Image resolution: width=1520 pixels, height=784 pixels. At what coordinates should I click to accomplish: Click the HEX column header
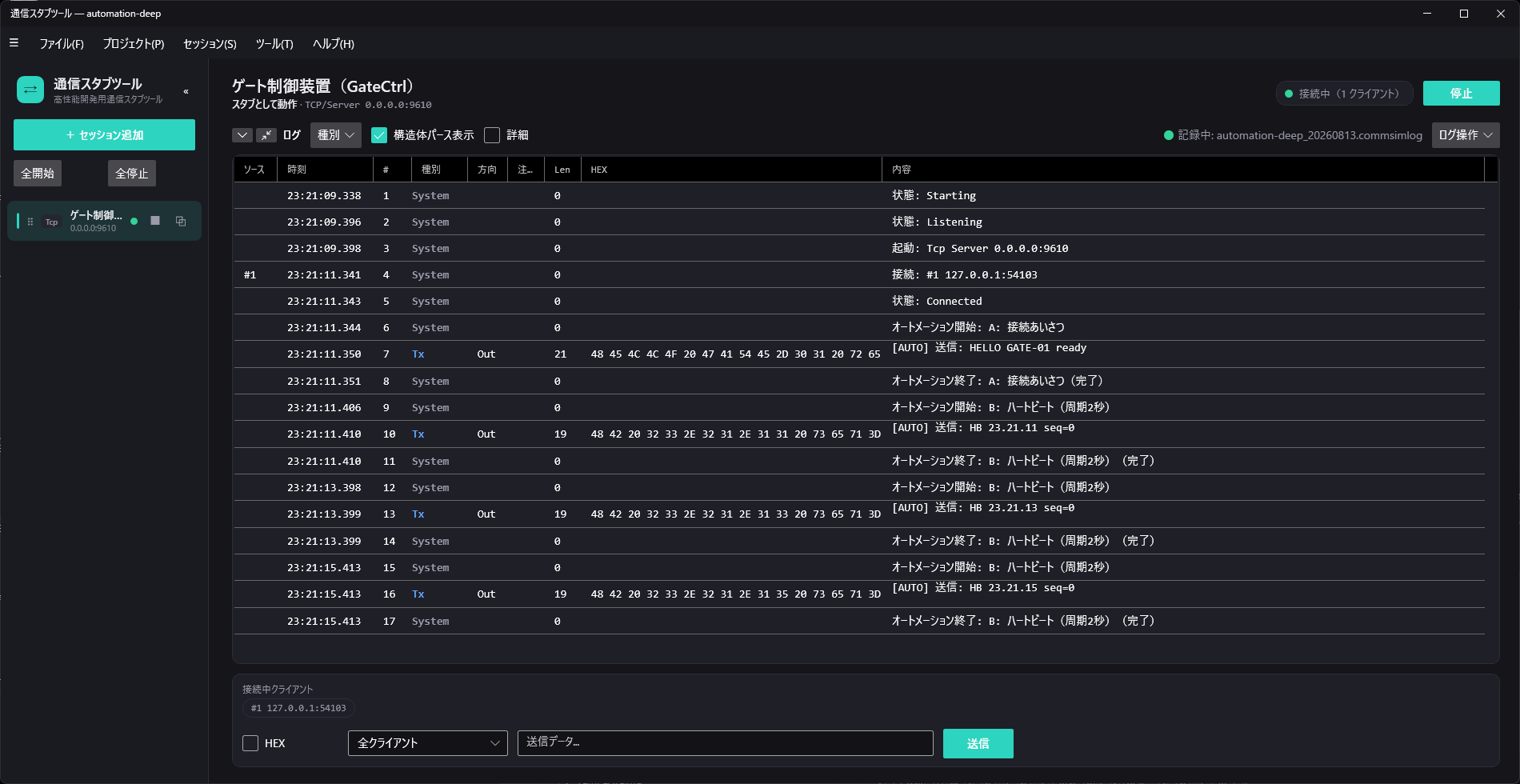coord(731,170)
